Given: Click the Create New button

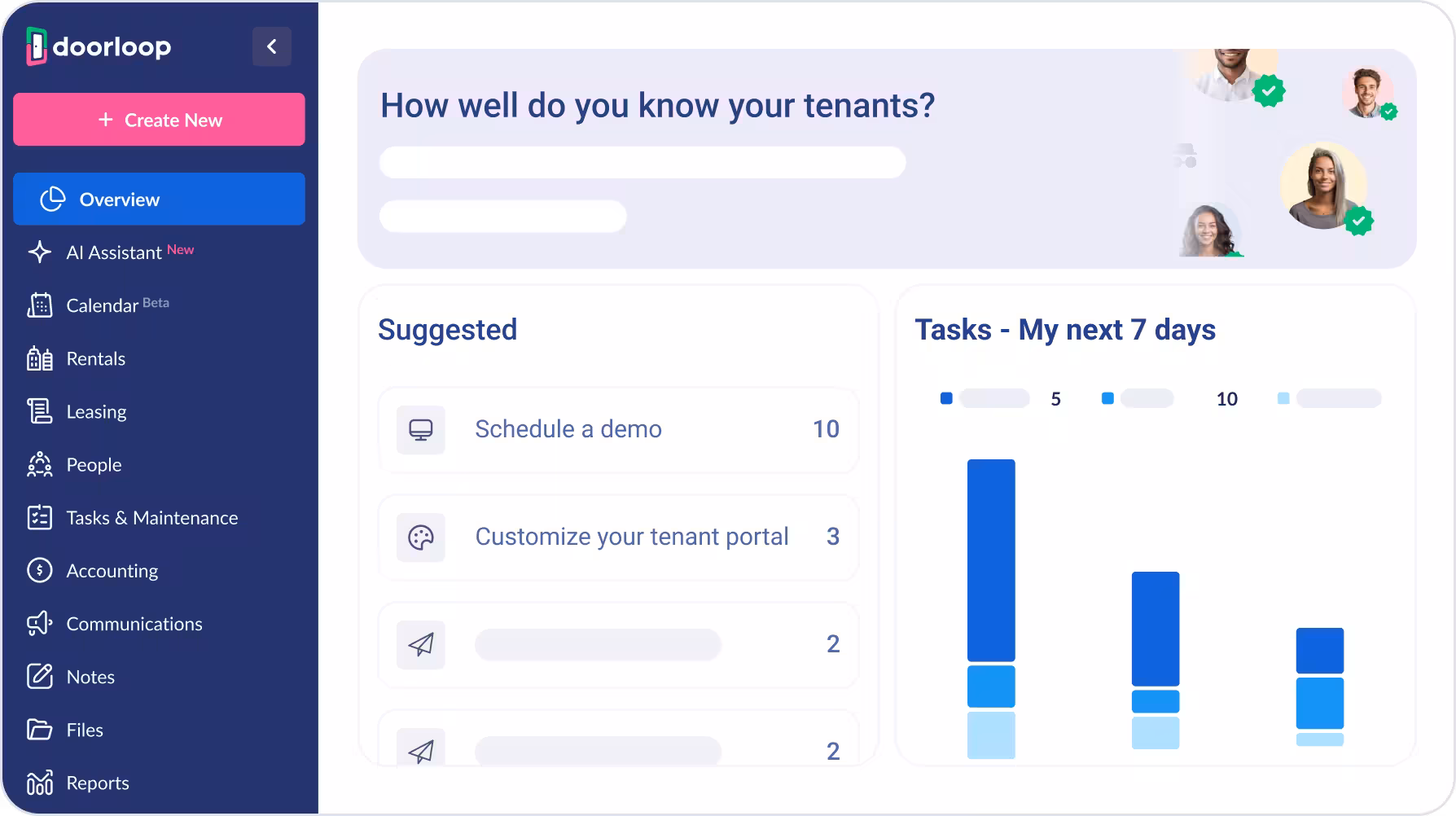Looking at the screenshot, I should pyautogui.click(x=159, y=120).
